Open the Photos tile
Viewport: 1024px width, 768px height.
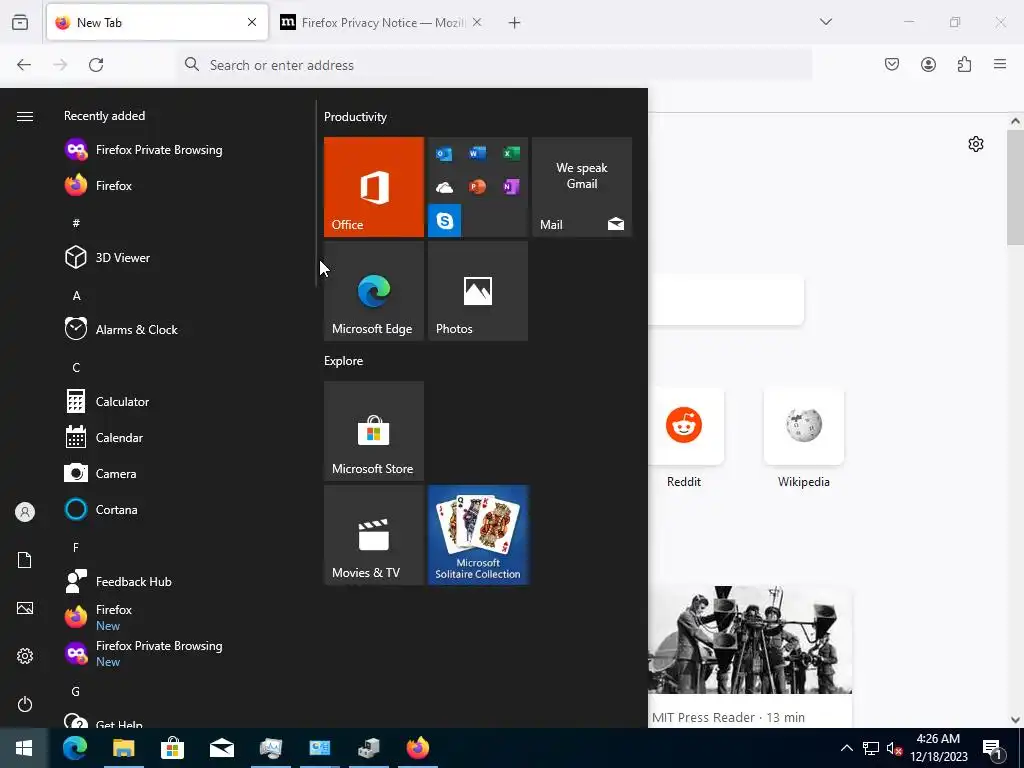(x=477, y=291)
